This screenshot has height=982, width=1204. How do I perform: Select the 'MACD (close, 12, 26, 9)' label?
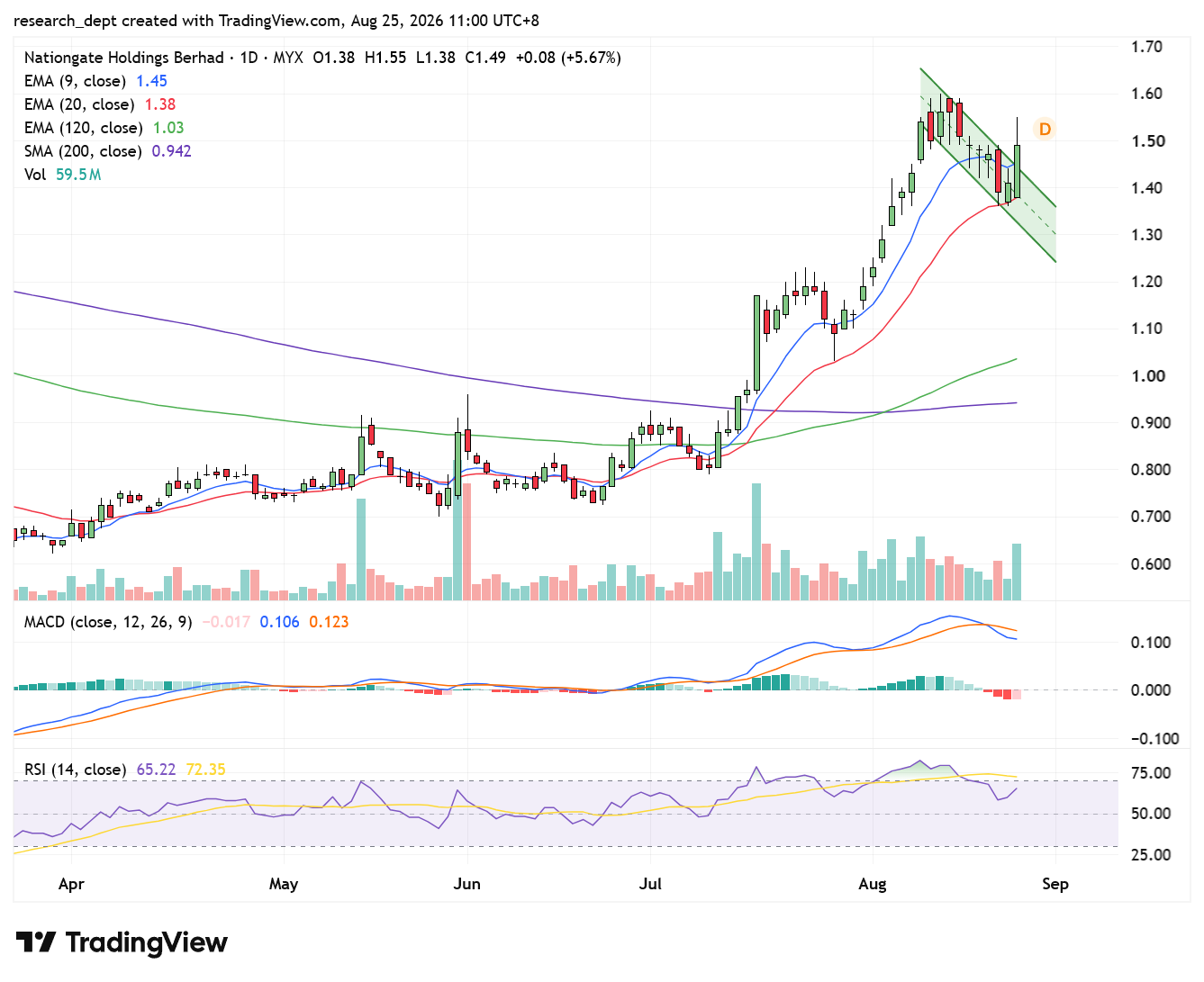(x=108, y=622)
